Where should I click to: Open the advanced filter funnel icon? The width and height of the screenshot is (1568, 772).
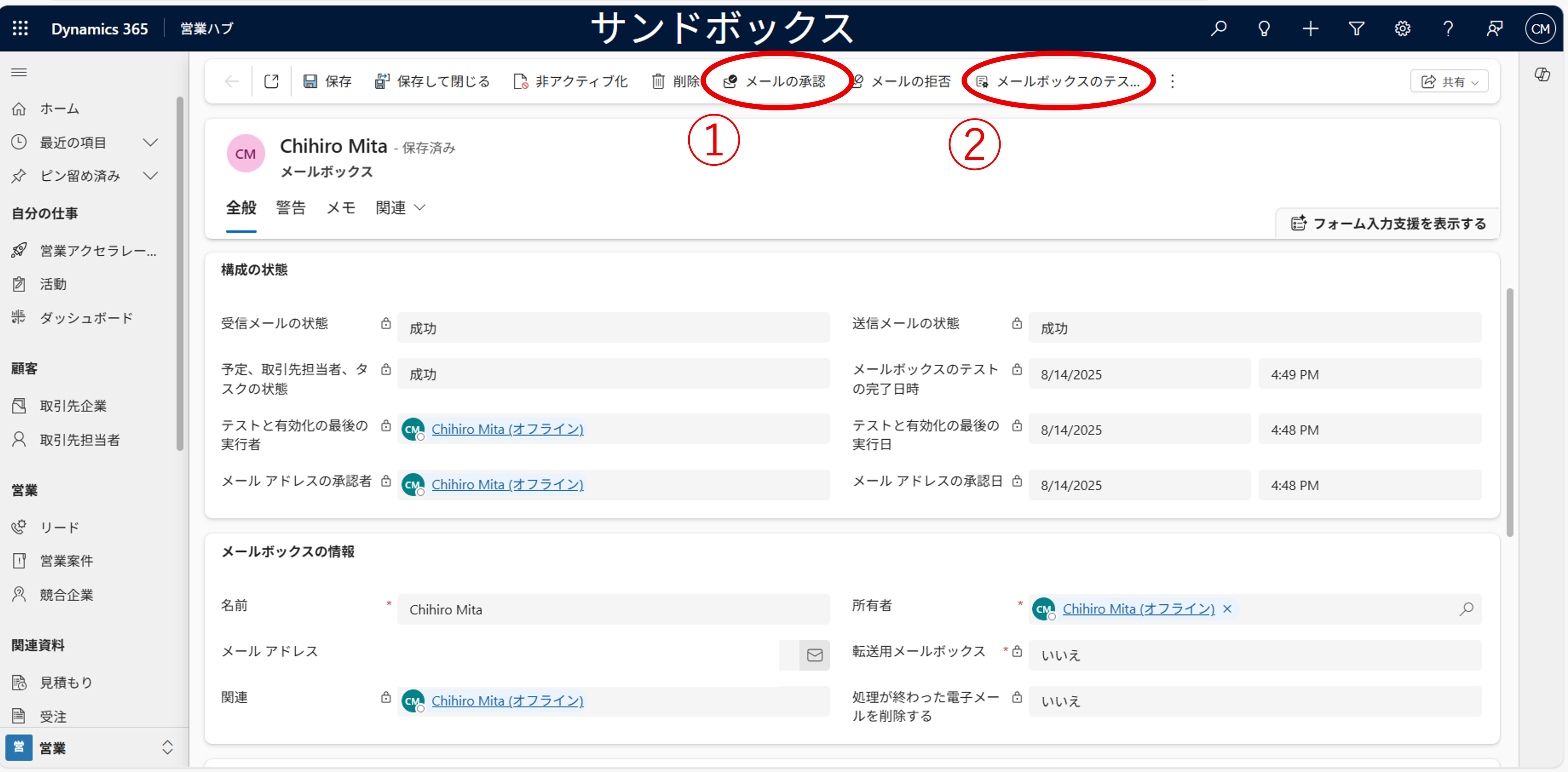[1356, 29]
